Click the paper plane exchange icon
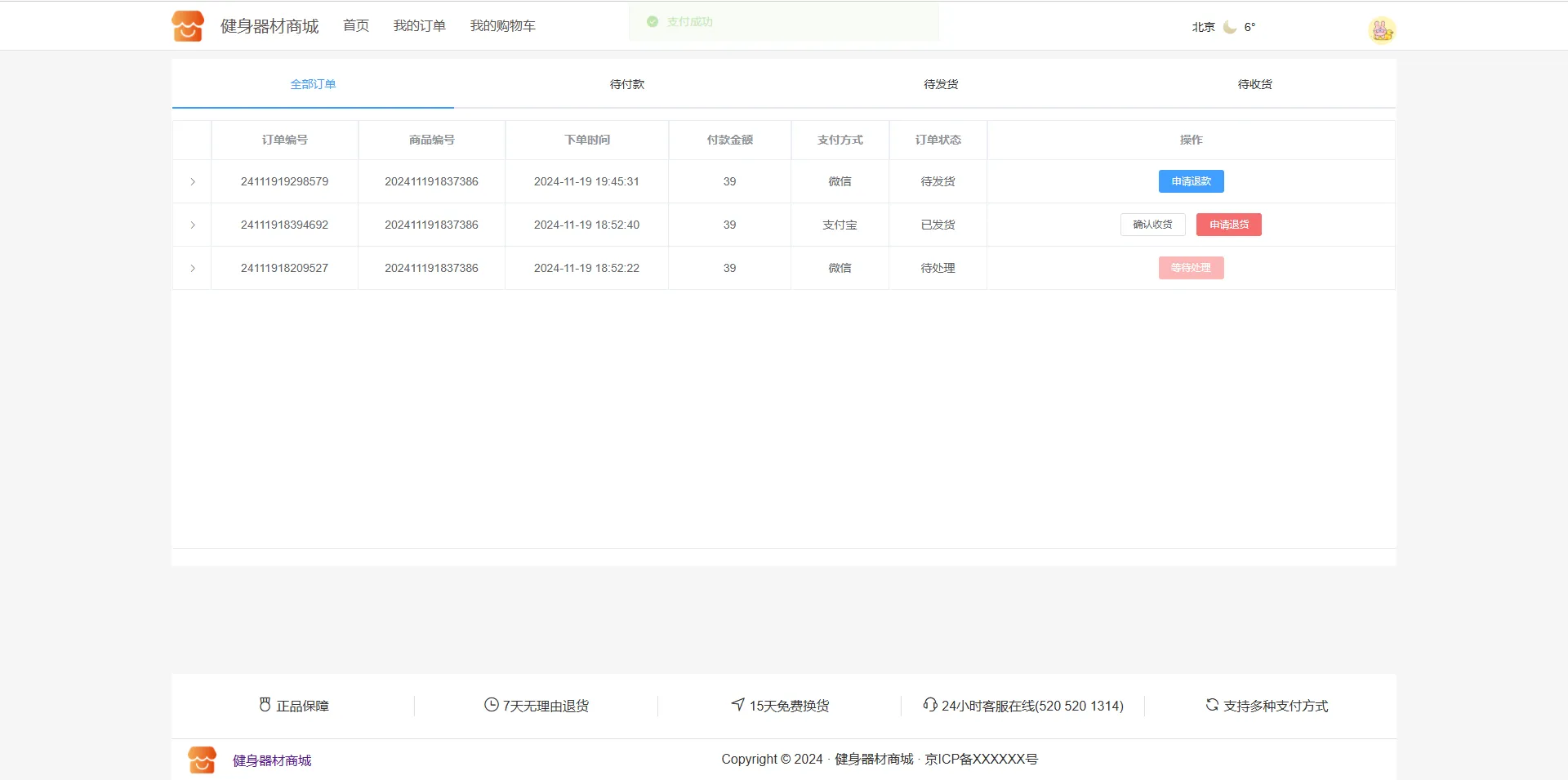This screenshot has height=780, width=1568. click(737, 705)
